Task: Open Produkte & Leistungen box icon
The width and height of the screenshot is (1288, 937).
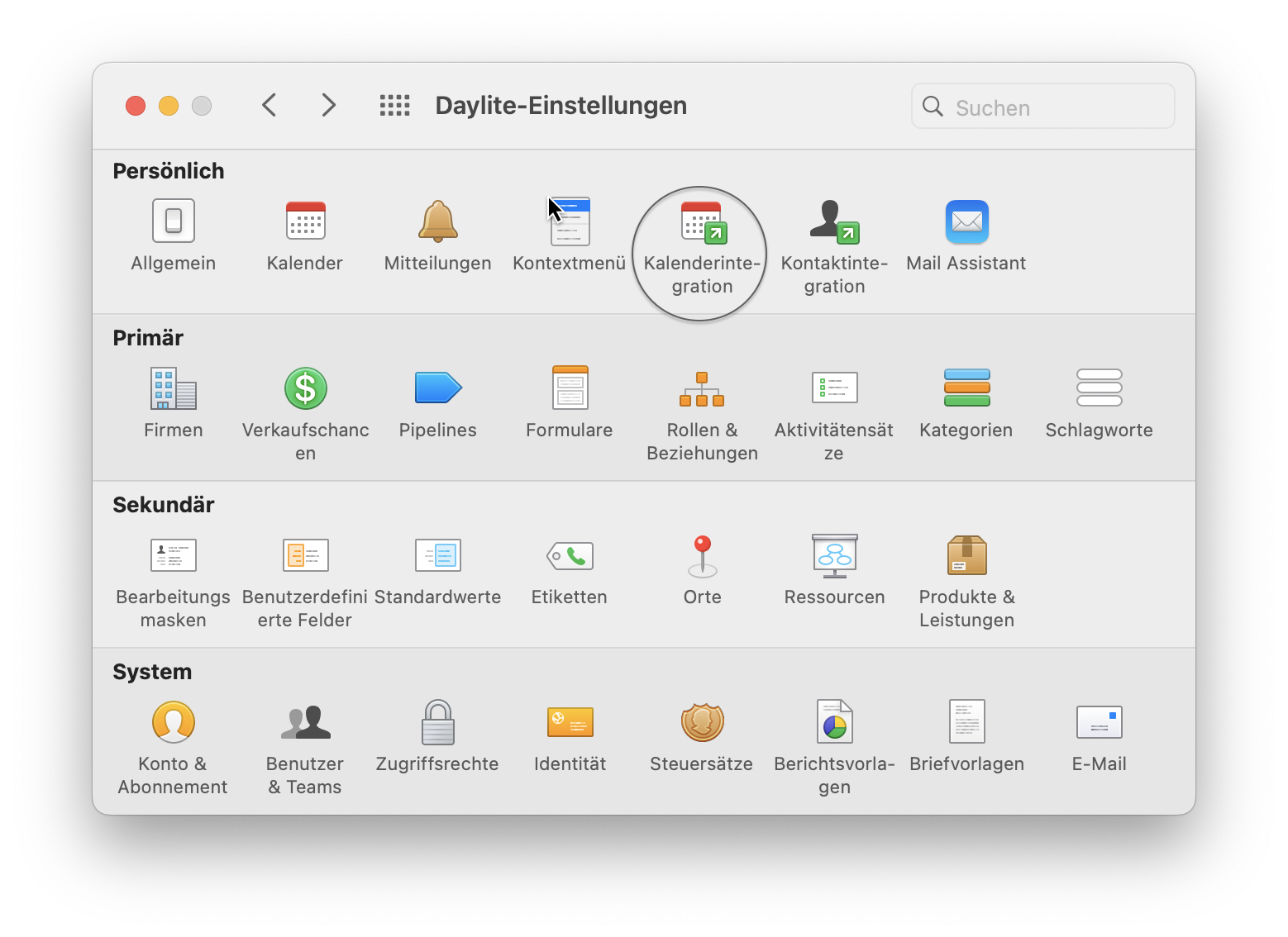Action: click(x=966, y=556)
